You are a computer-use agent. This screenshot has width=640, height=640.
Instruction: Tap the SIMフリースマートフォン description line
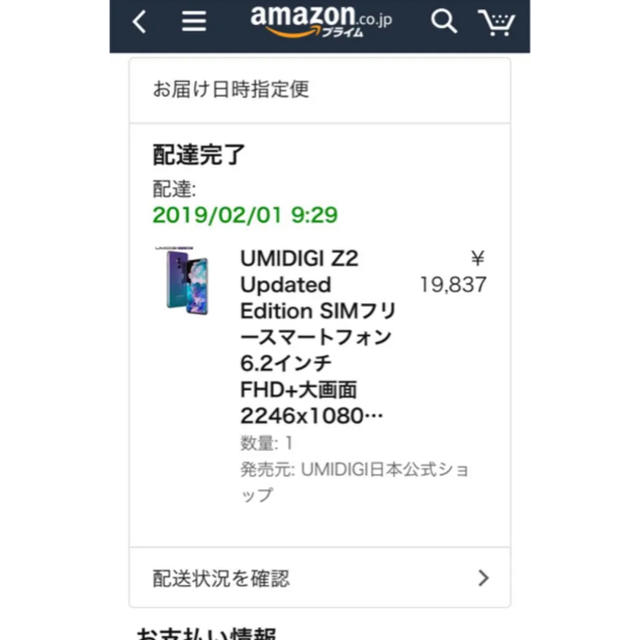[x=318, y=324]
